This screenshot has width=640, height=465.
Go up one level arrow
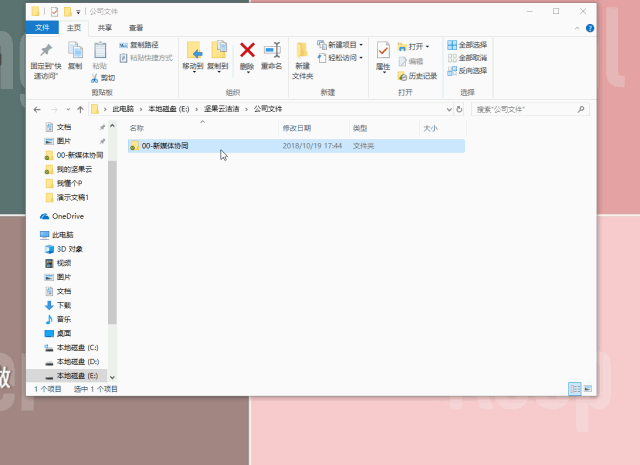[x=80, y=109]
